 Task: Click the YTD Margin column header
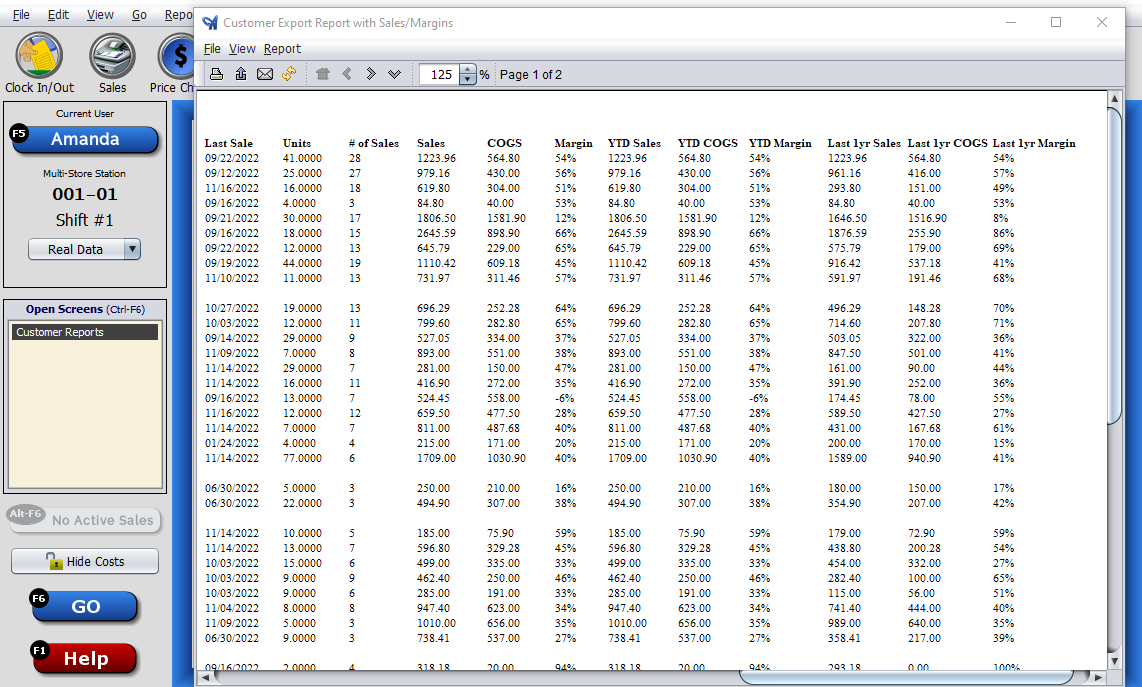780,144
